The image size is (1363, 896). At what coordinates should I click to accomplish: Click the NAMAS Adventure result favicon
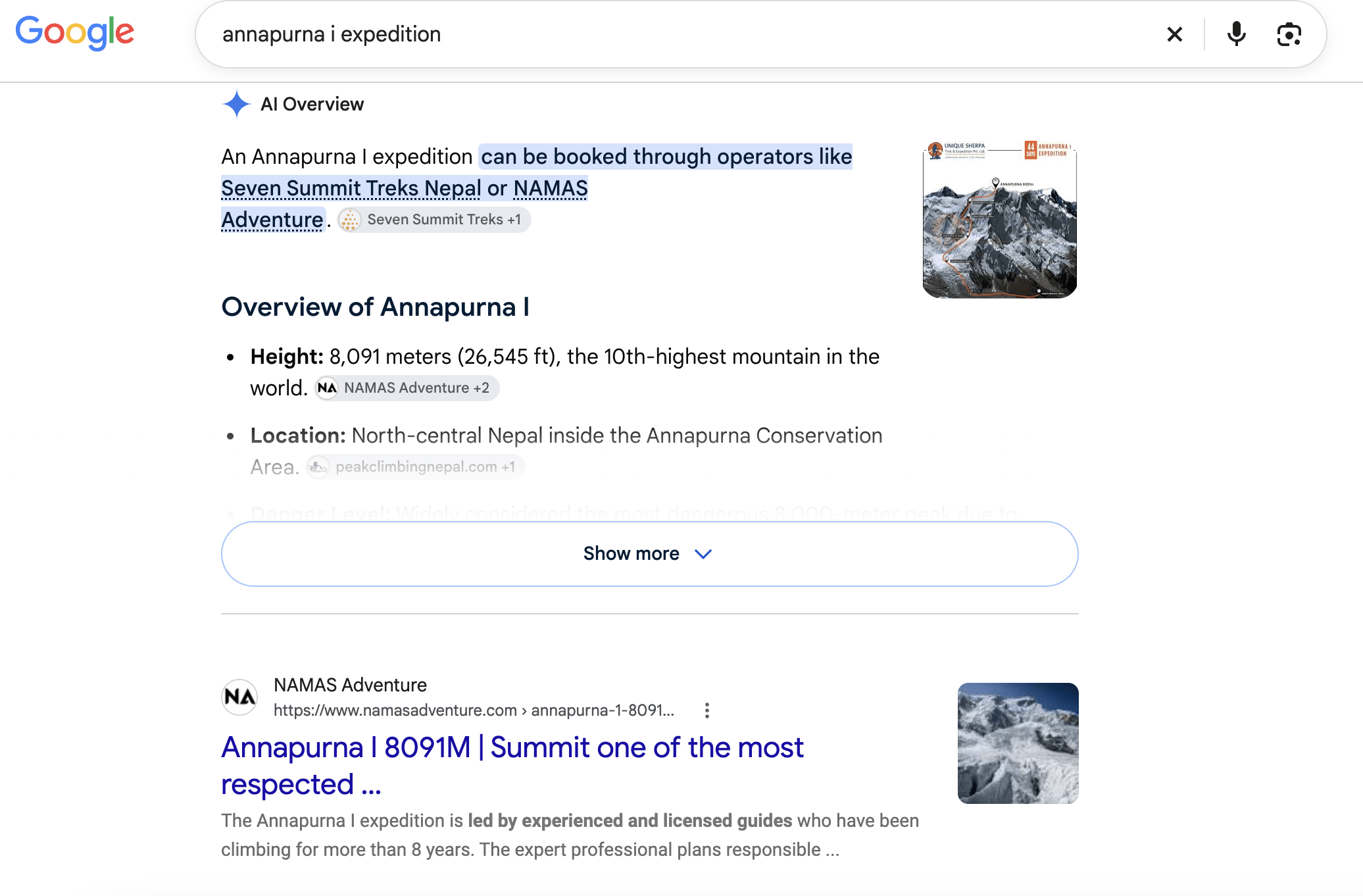(239, 697)
